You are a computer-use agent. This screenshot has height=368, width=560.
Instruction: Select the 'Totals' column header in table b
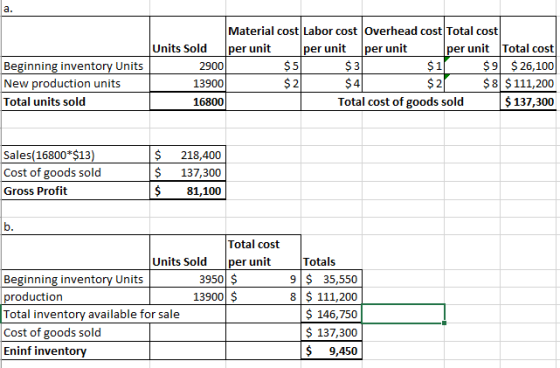[331, 253]
